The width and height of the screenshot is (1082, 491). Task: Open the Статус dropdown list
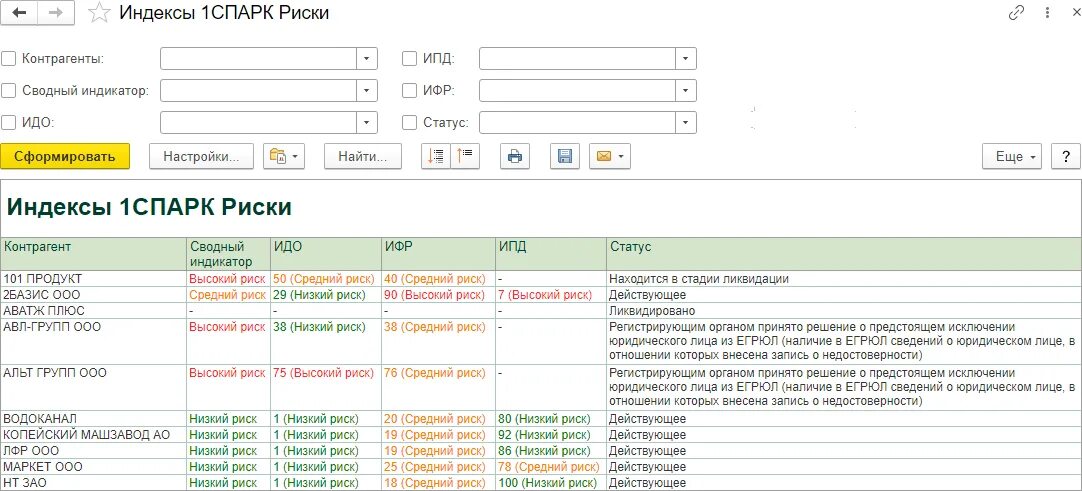click(x=685, y=123)
